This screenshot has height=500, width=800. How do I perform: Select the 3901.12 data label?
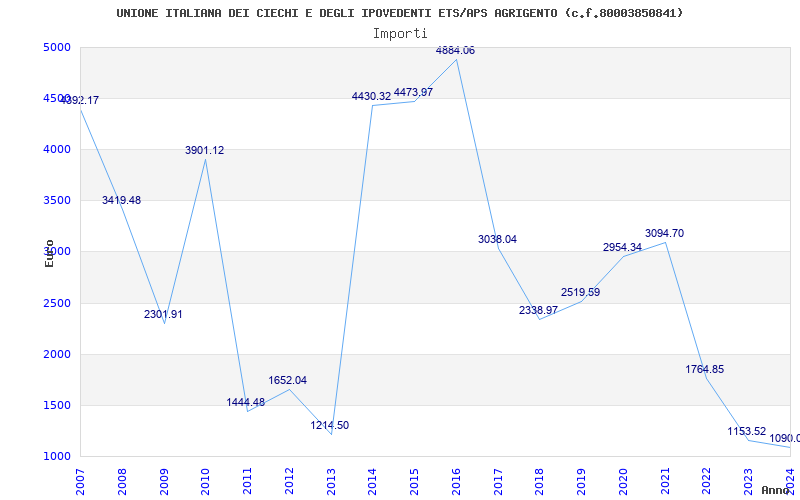pyautogui.click(x=205, y=151)
